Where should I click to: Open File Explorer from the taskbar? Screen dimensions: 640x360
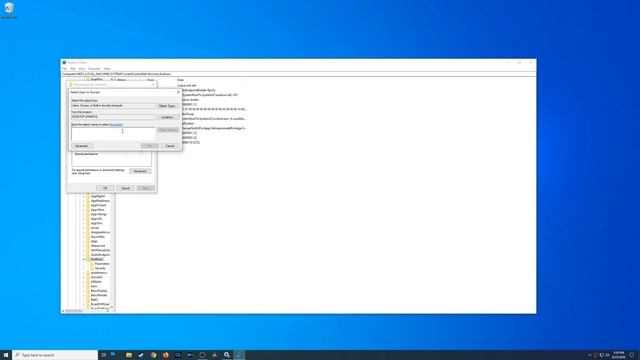point(129,355)
